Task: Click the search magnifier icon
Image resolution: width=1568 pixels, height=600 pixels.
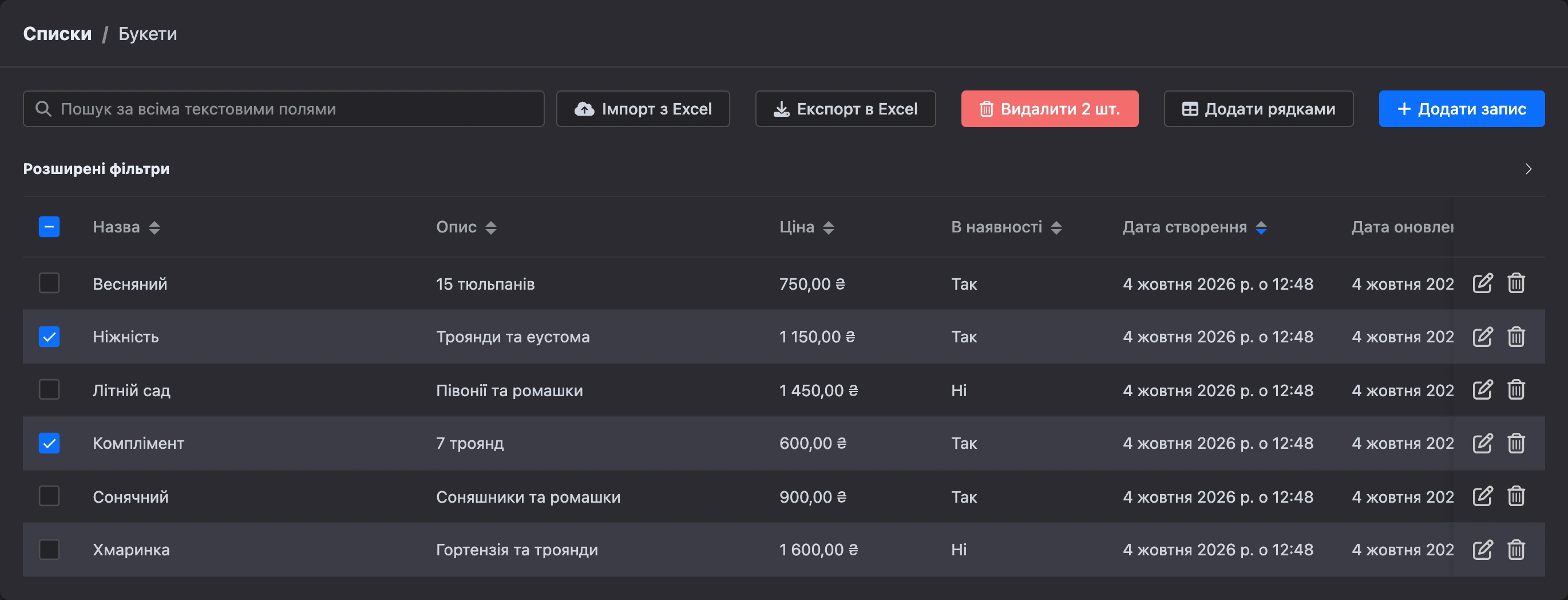Action: tap(43, 108)
